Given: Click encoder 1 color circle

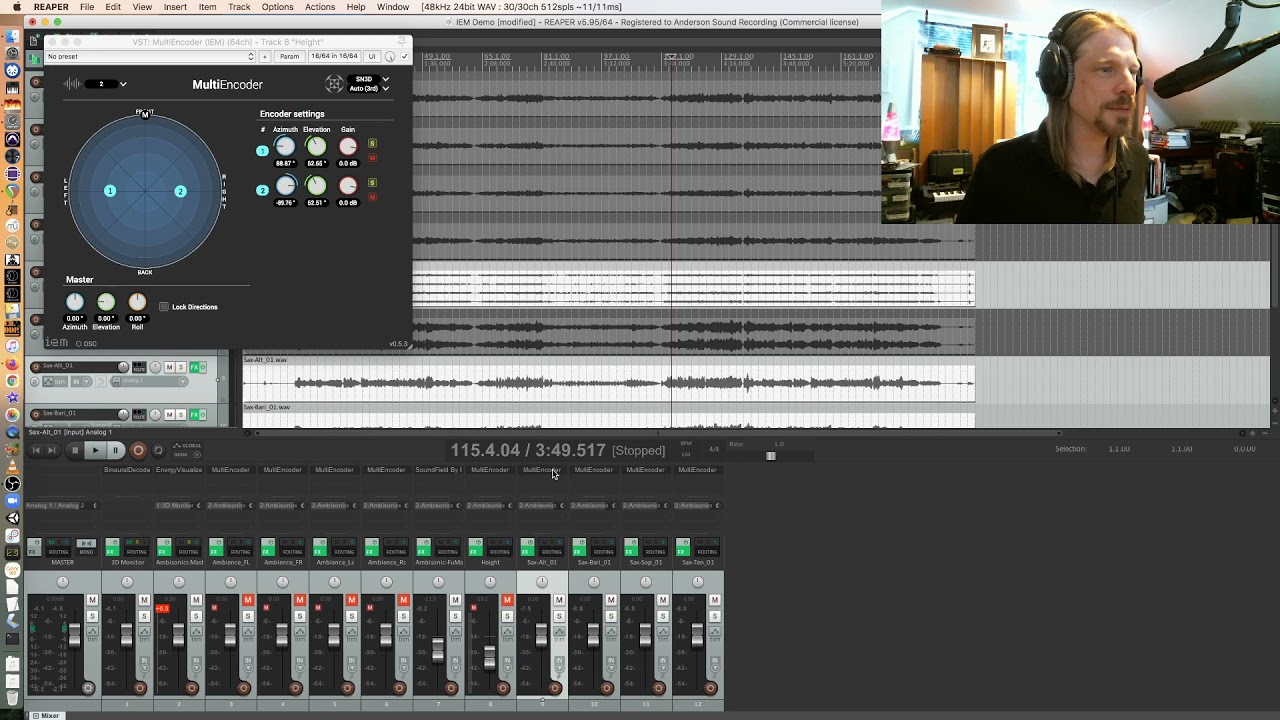Looking at the screenshot, I should click(x=262, y=151).
